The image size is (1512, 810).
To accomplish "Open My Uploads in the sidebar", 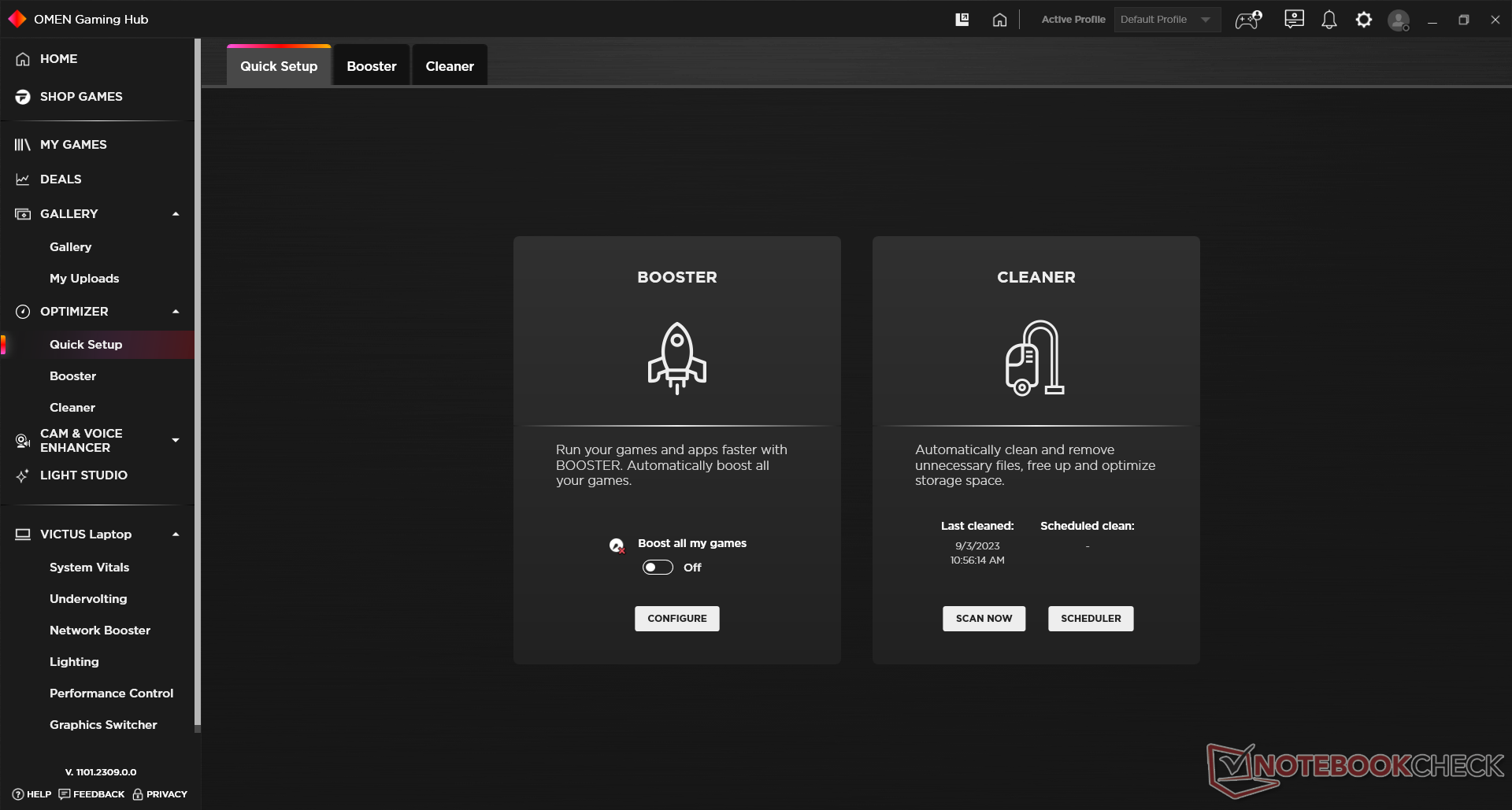I will (84, 279).
